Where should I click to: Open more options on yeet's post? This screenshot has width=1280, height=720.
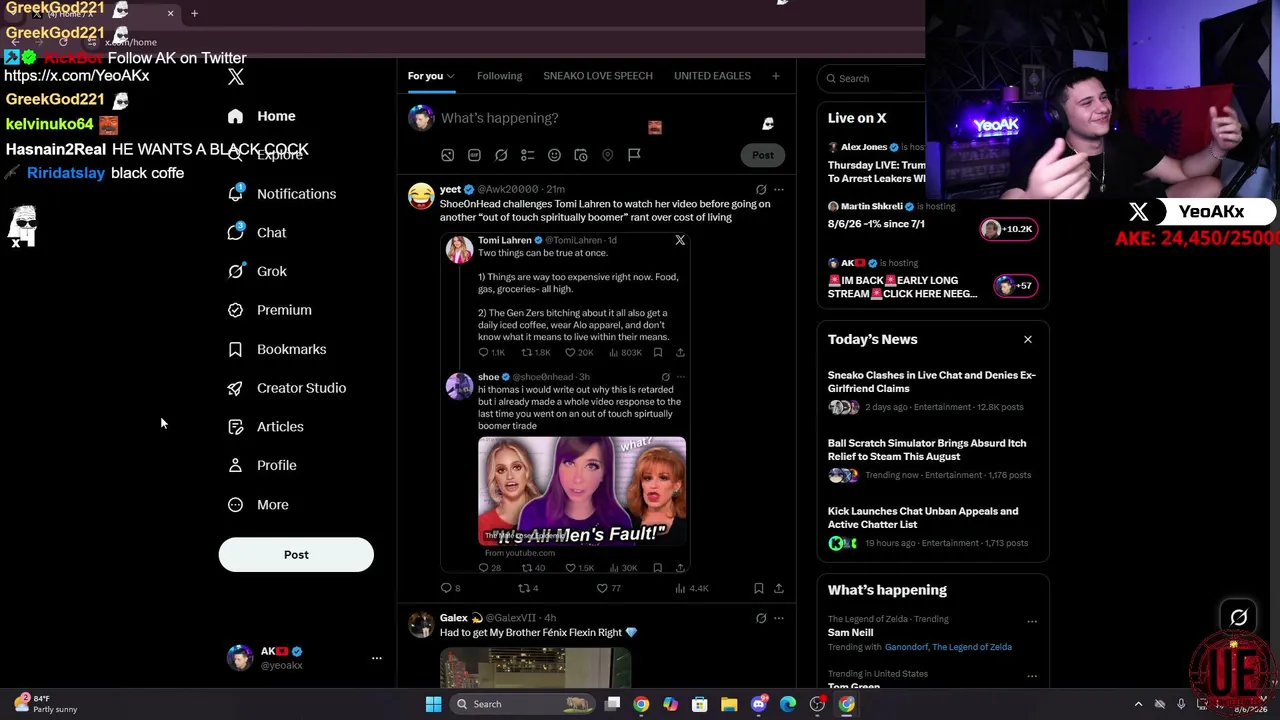point(779,189)
